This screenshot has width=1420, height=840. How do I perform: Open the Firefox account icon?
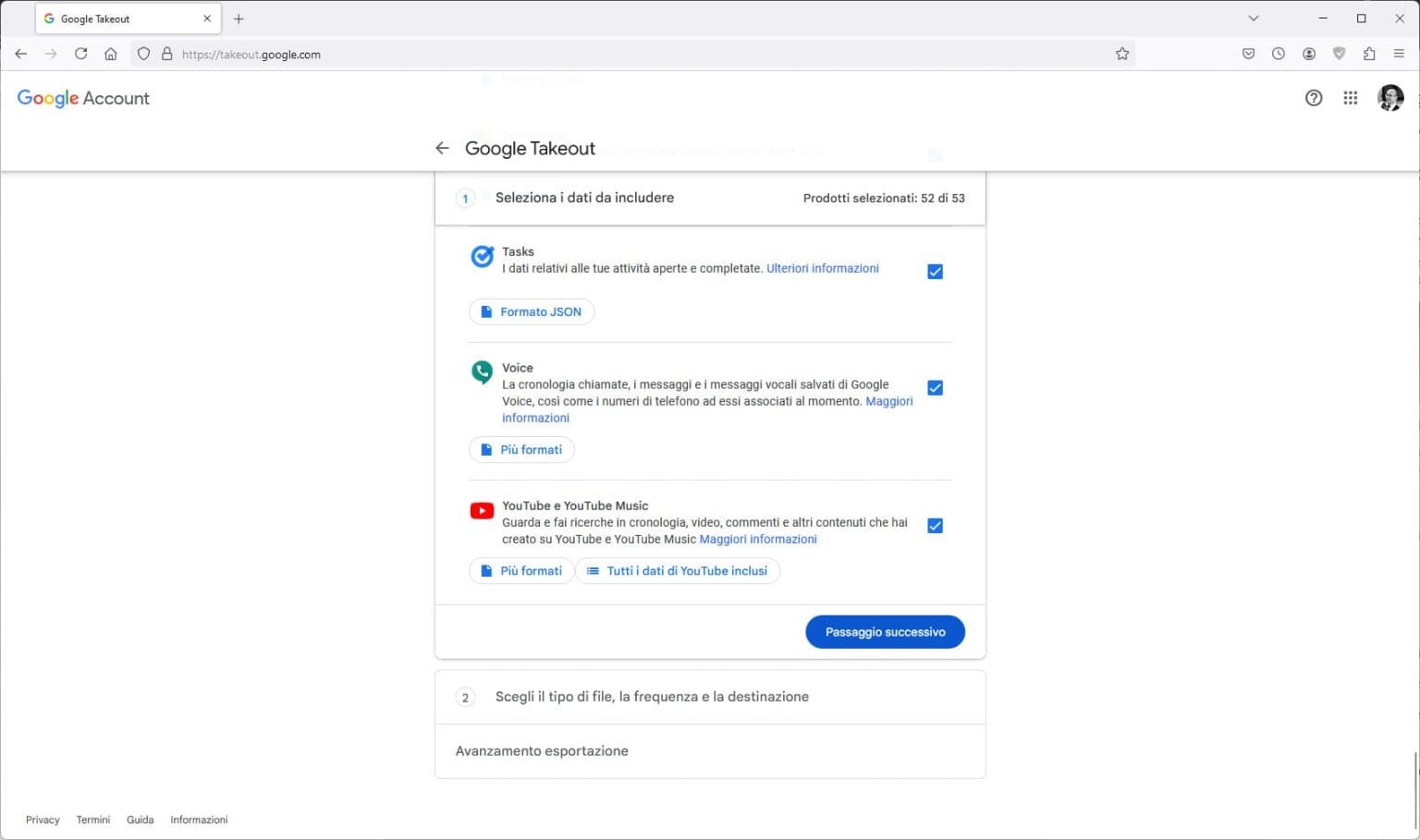click(x=1309, y=54)
